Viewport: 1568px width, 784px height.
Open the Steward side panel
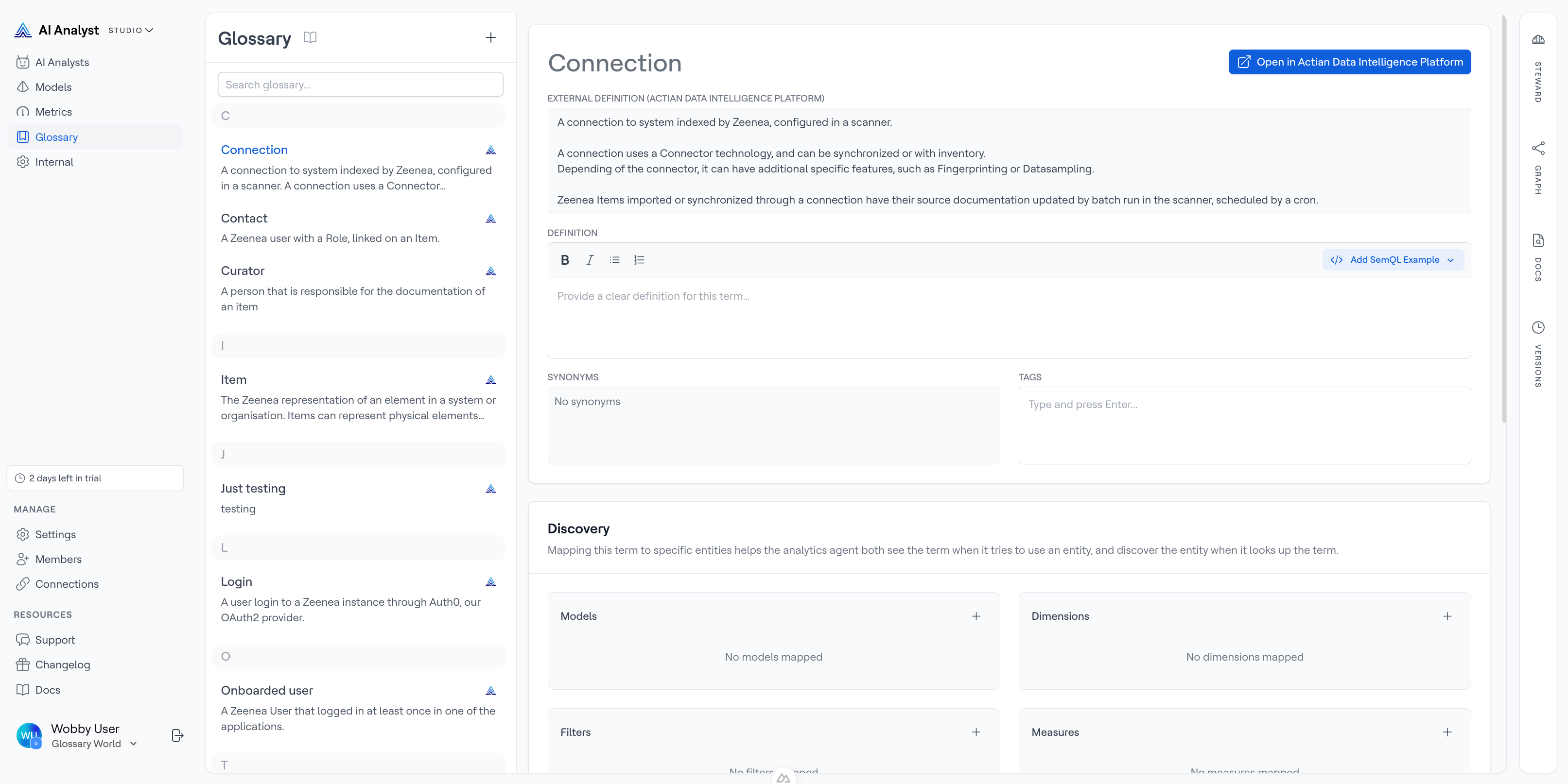point(1537,67)
